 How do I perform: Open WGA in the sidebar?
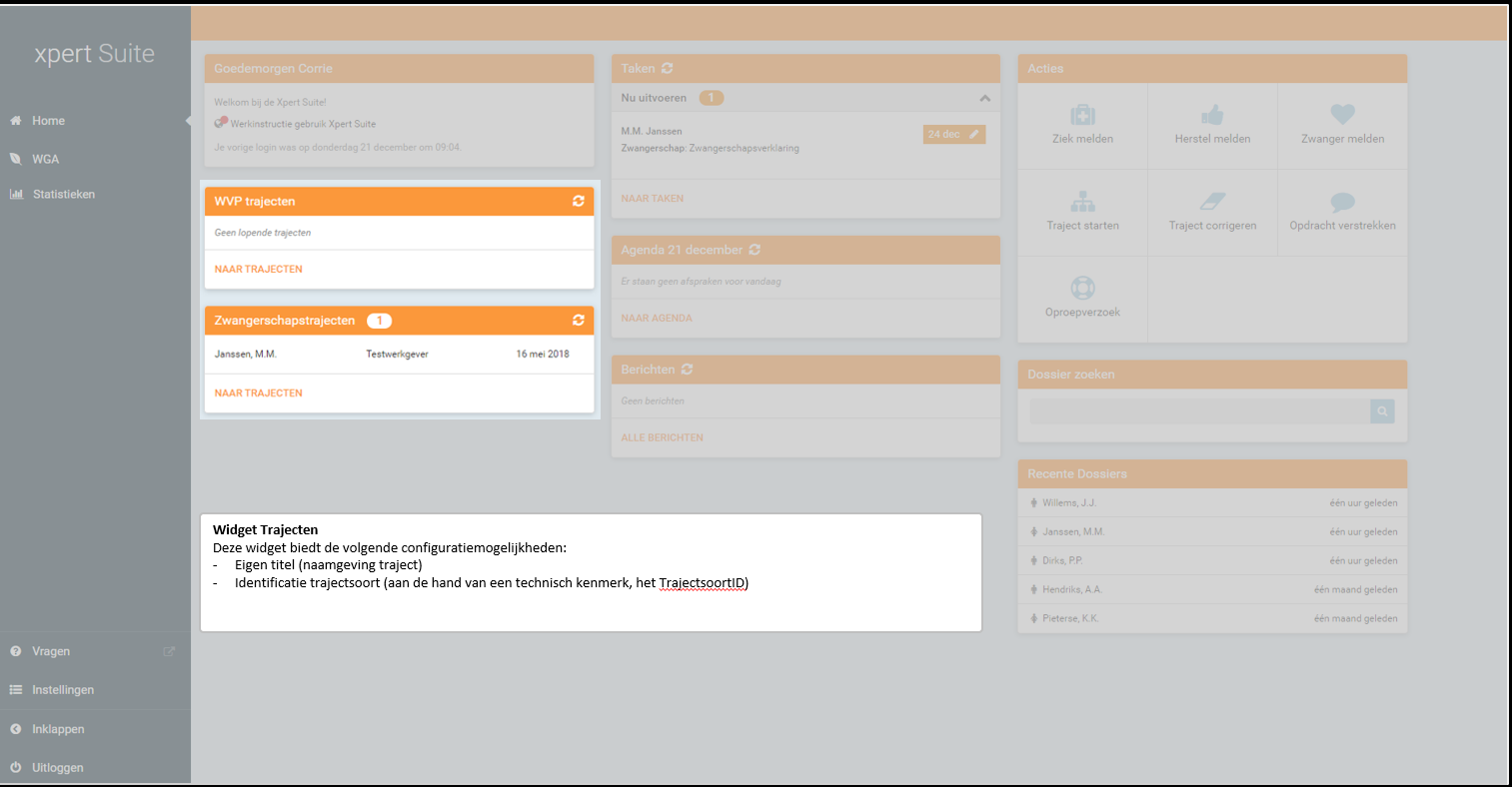(x=45, y=159)
